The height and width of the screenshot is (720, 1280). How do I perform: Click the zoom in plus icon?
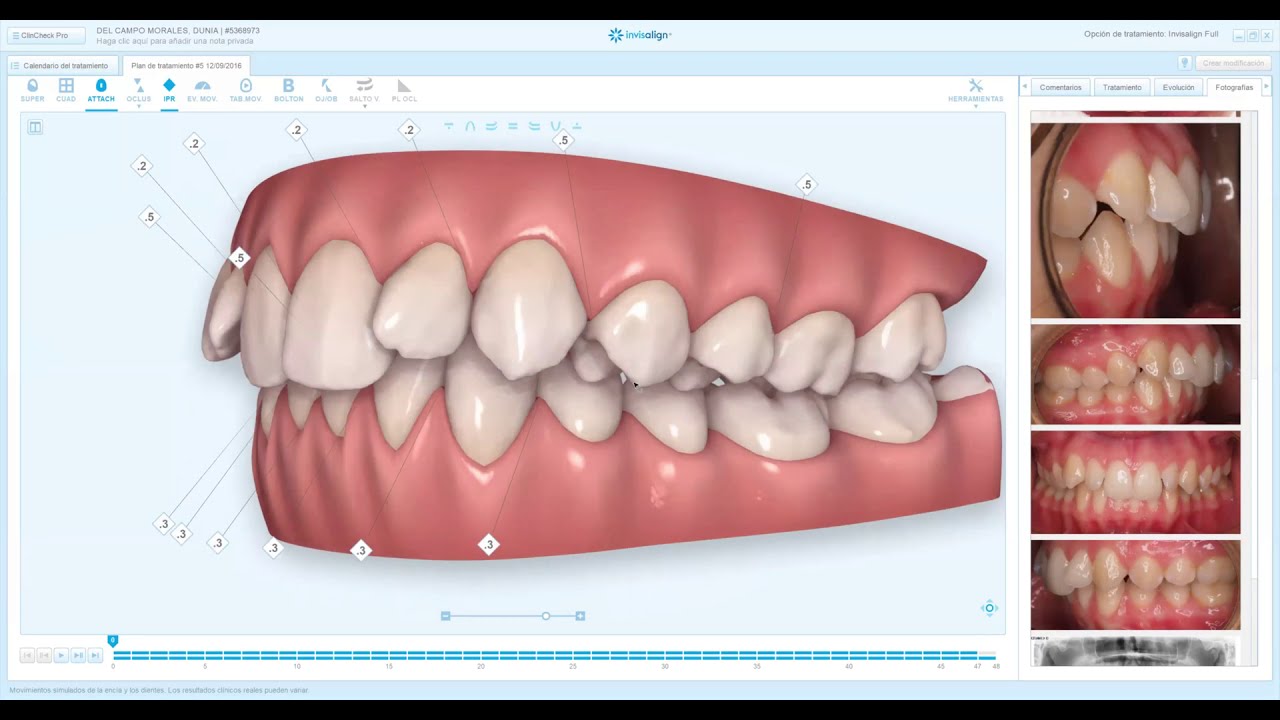[x=580, y=616]
